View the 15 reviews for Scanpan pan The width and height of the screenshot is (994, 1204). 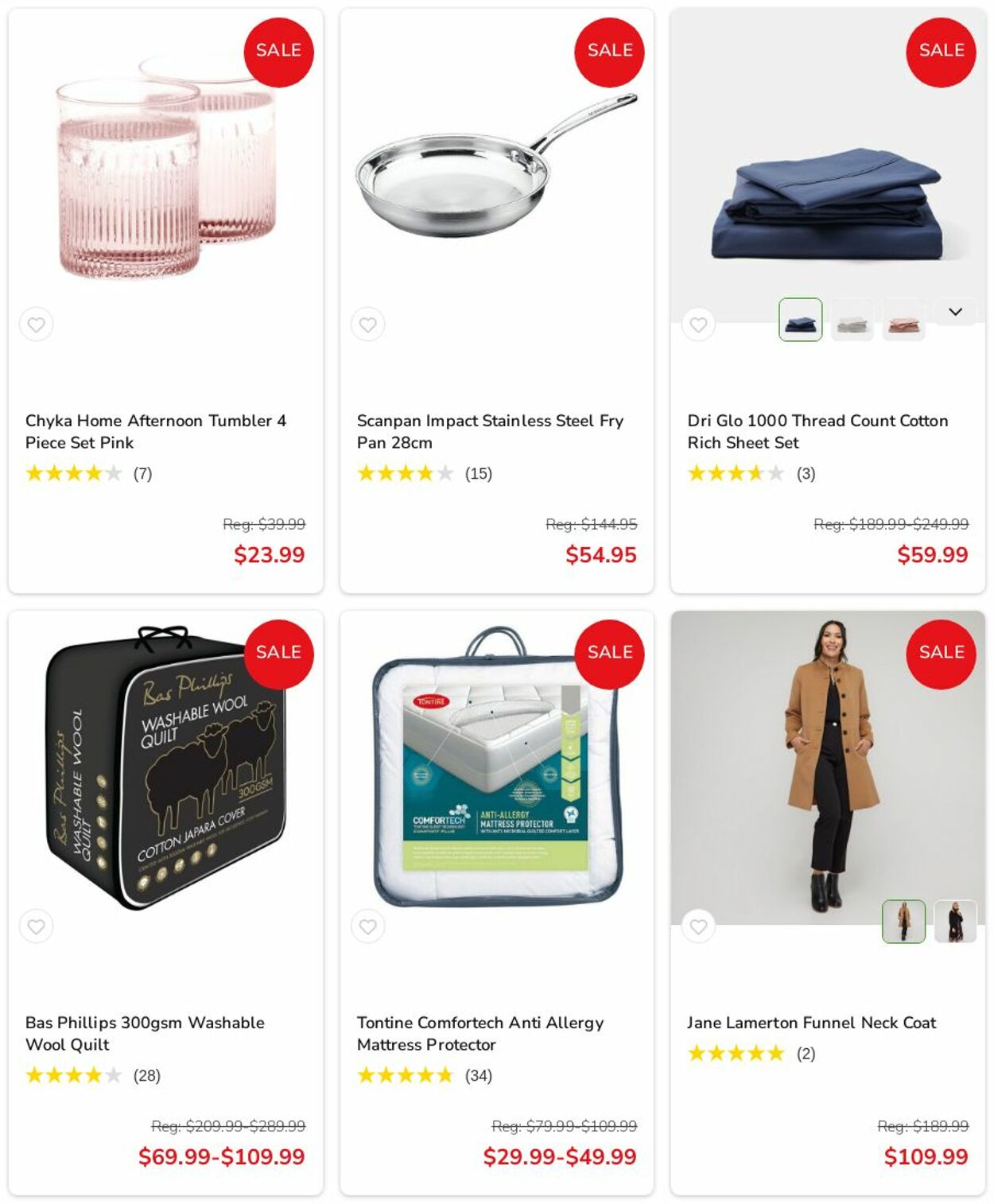pyautogui.click(x=478, y=473)
